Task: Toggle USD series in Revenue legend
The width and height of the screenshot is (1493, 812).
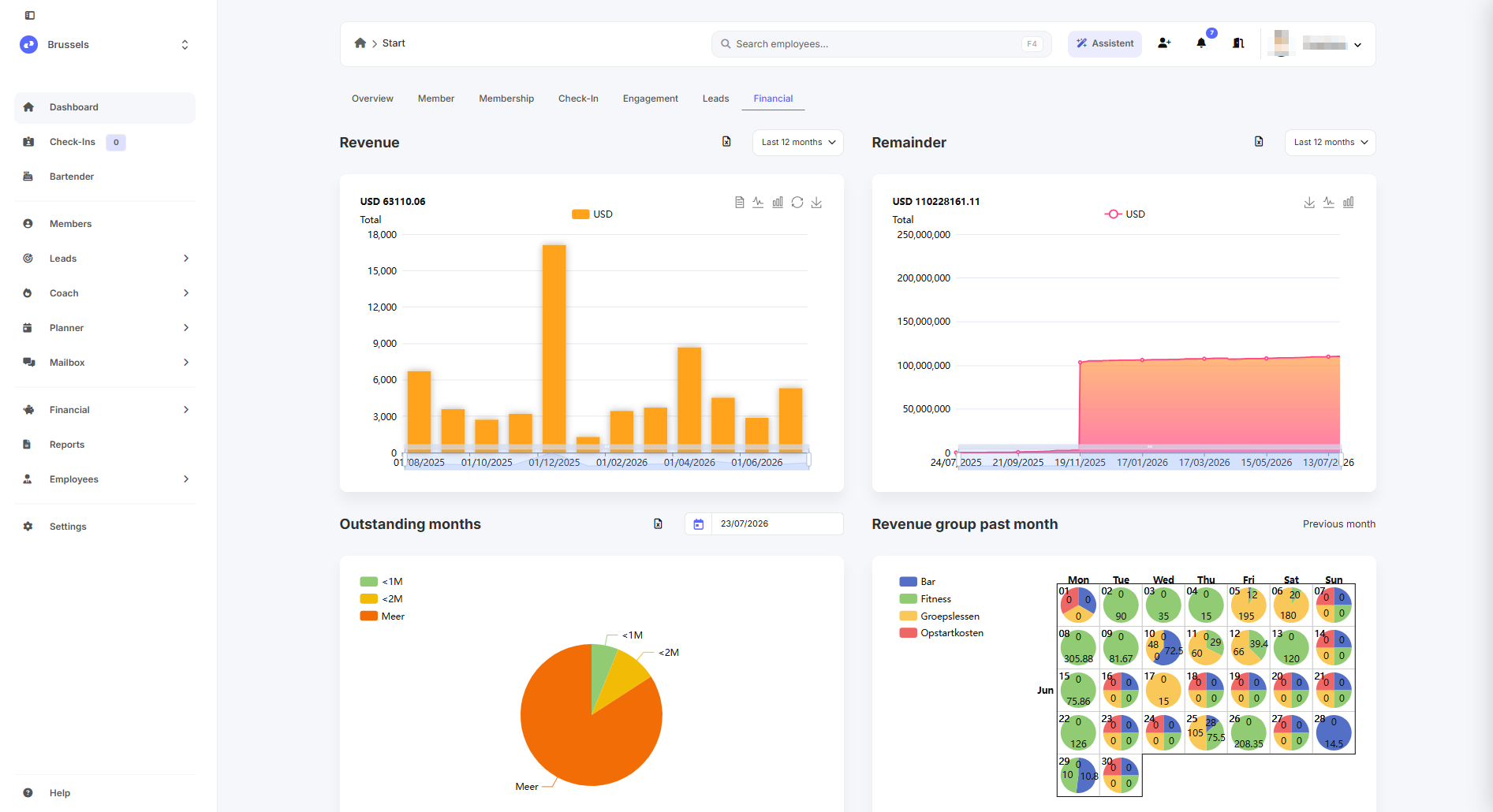Action: (592, 214)
